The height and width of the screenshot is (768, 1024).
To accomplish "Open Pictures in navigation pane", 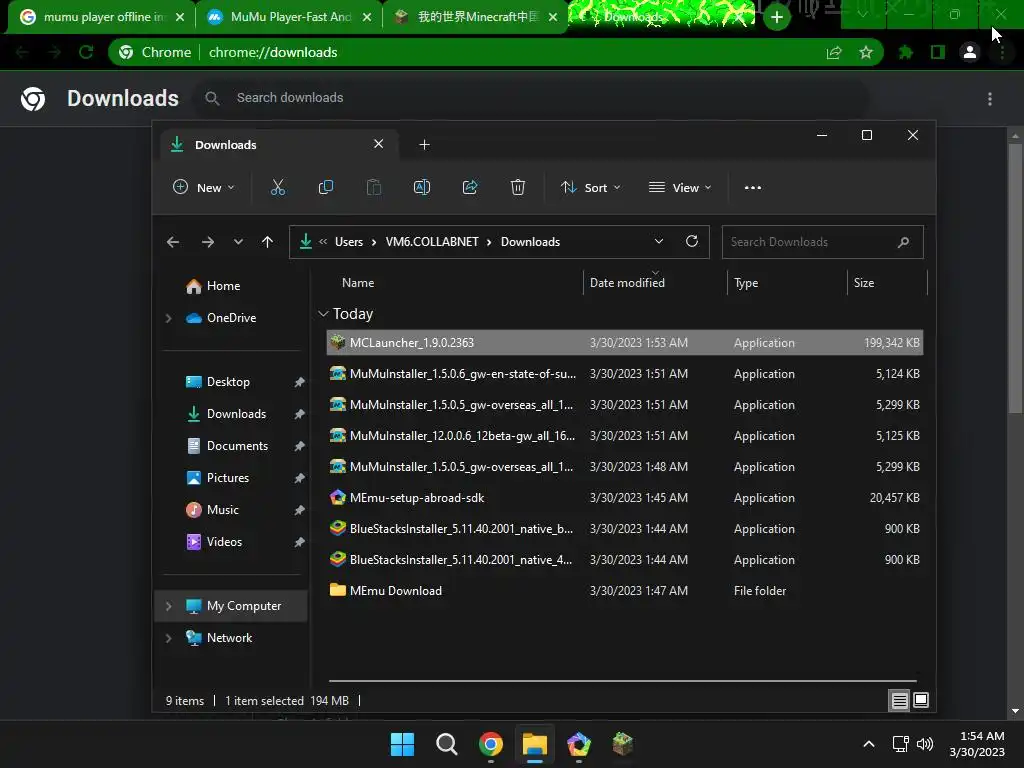I will point(227,478).
